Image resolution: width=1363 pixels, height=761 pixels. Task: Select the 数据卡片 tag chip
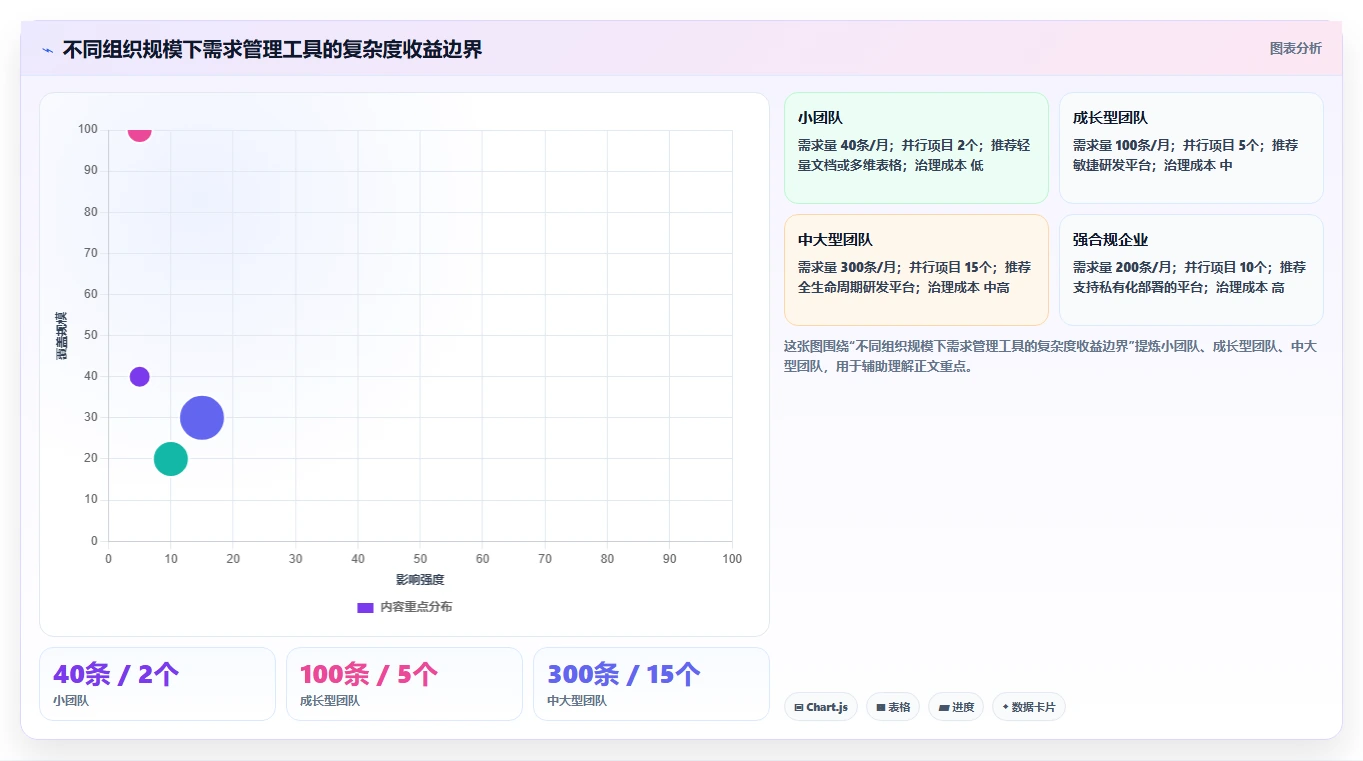(1029, 707)
